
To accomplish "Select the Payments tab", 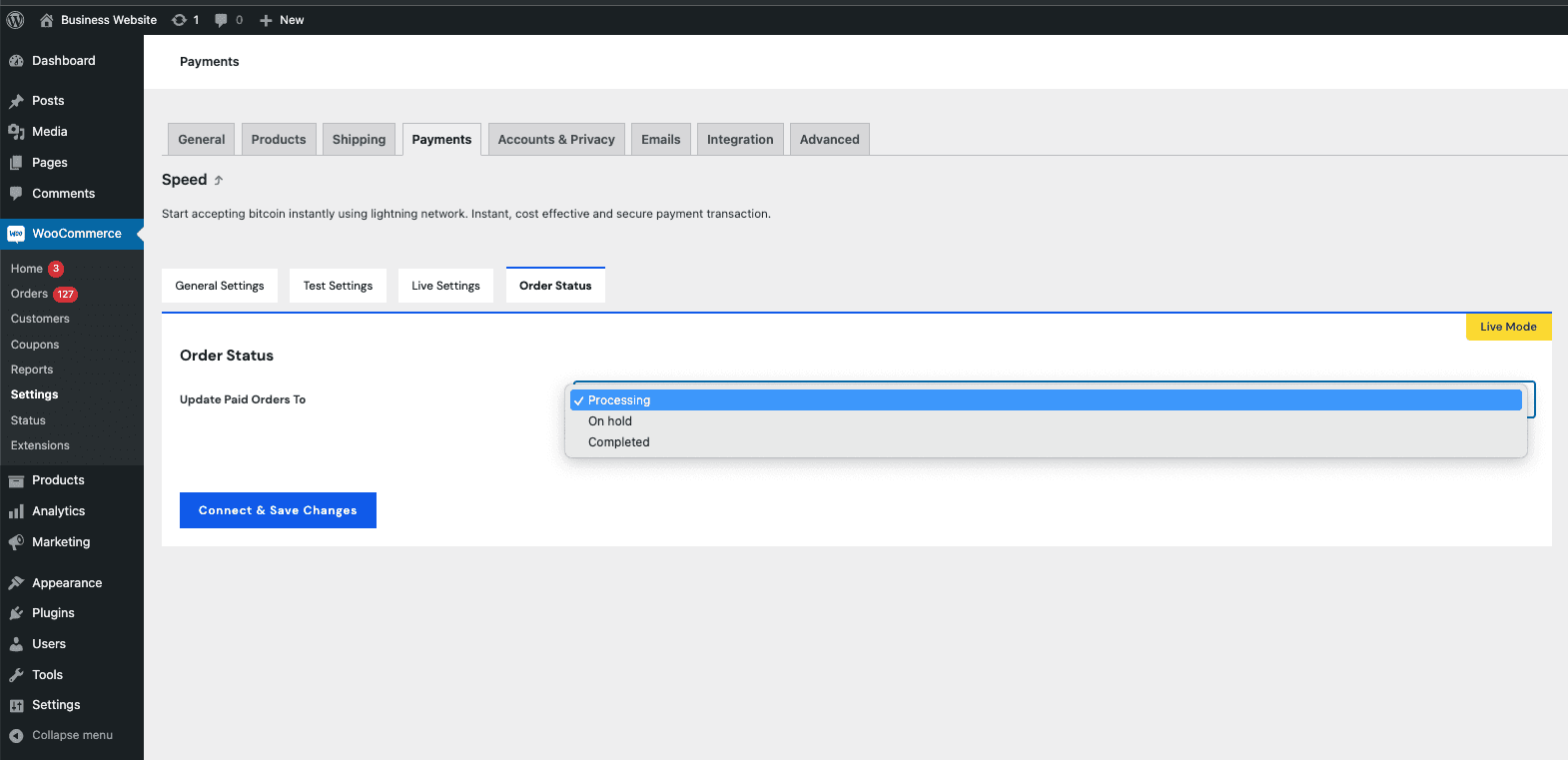I will pos(441,140).
